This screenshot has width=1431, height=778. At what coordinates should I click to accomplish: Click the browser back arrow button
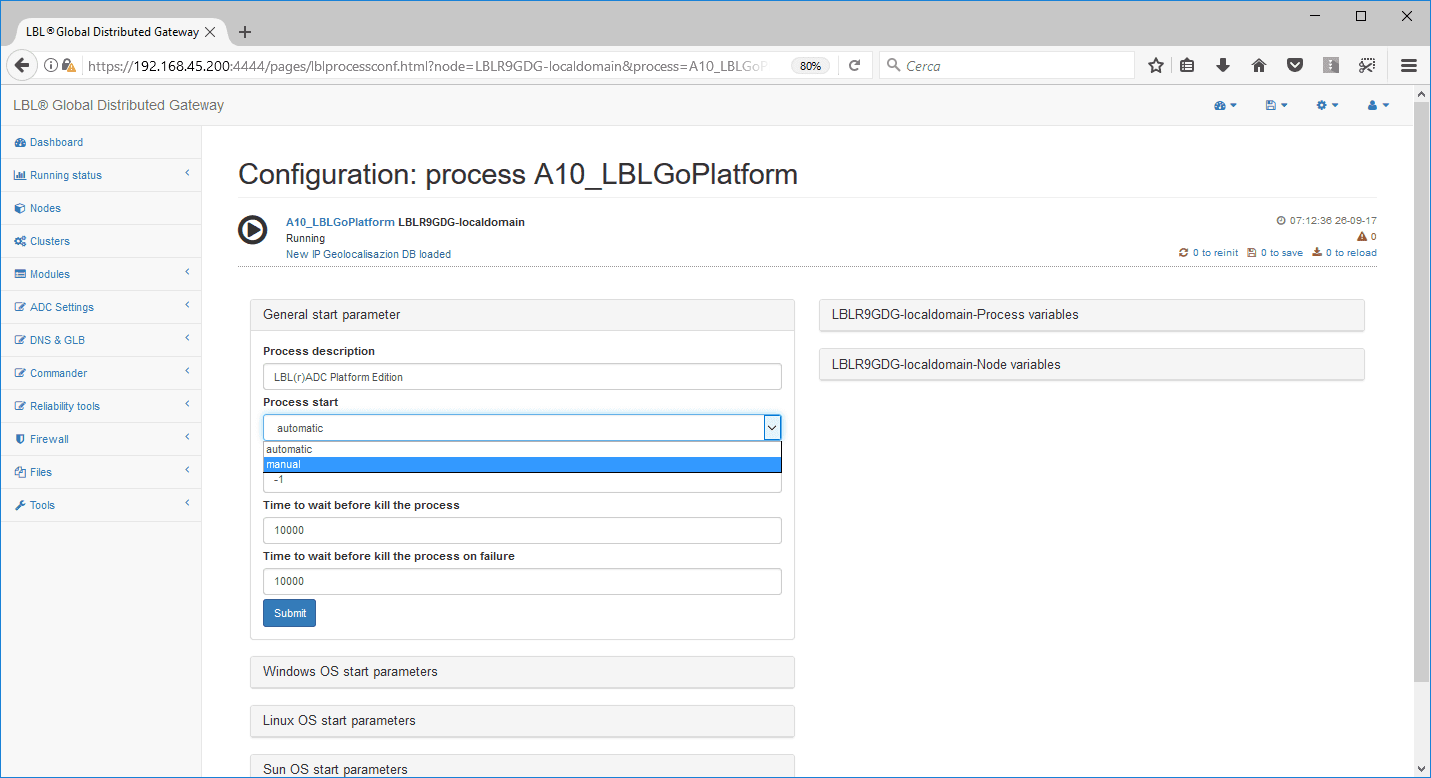[x=21, y=65]
